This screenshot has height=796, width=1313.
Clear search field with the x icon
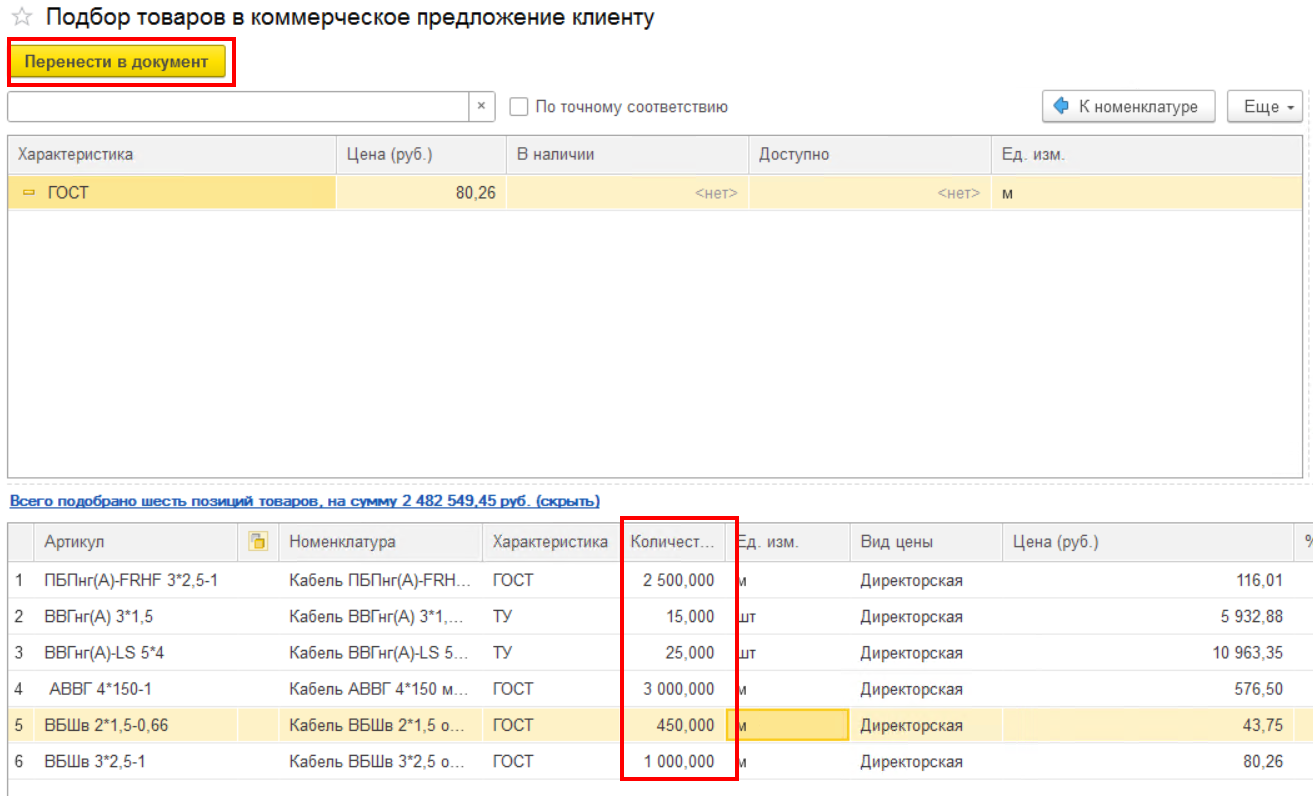pyautogui.click(x=482, y=107)
